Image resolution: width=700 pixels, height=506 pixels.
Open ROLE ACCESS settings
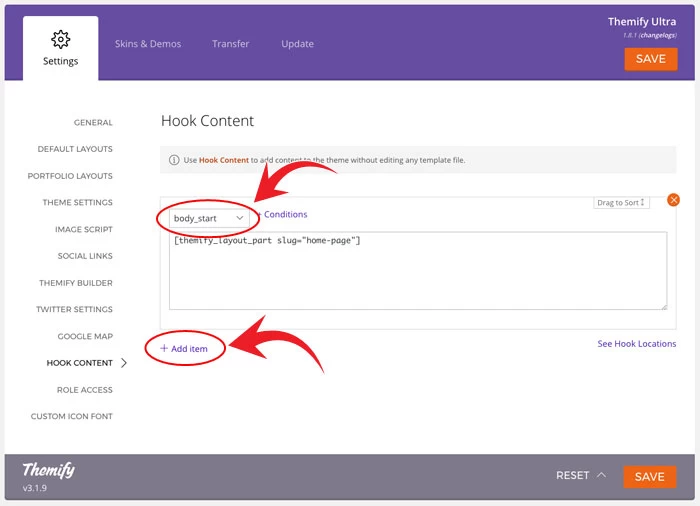[x=85, y=390]
